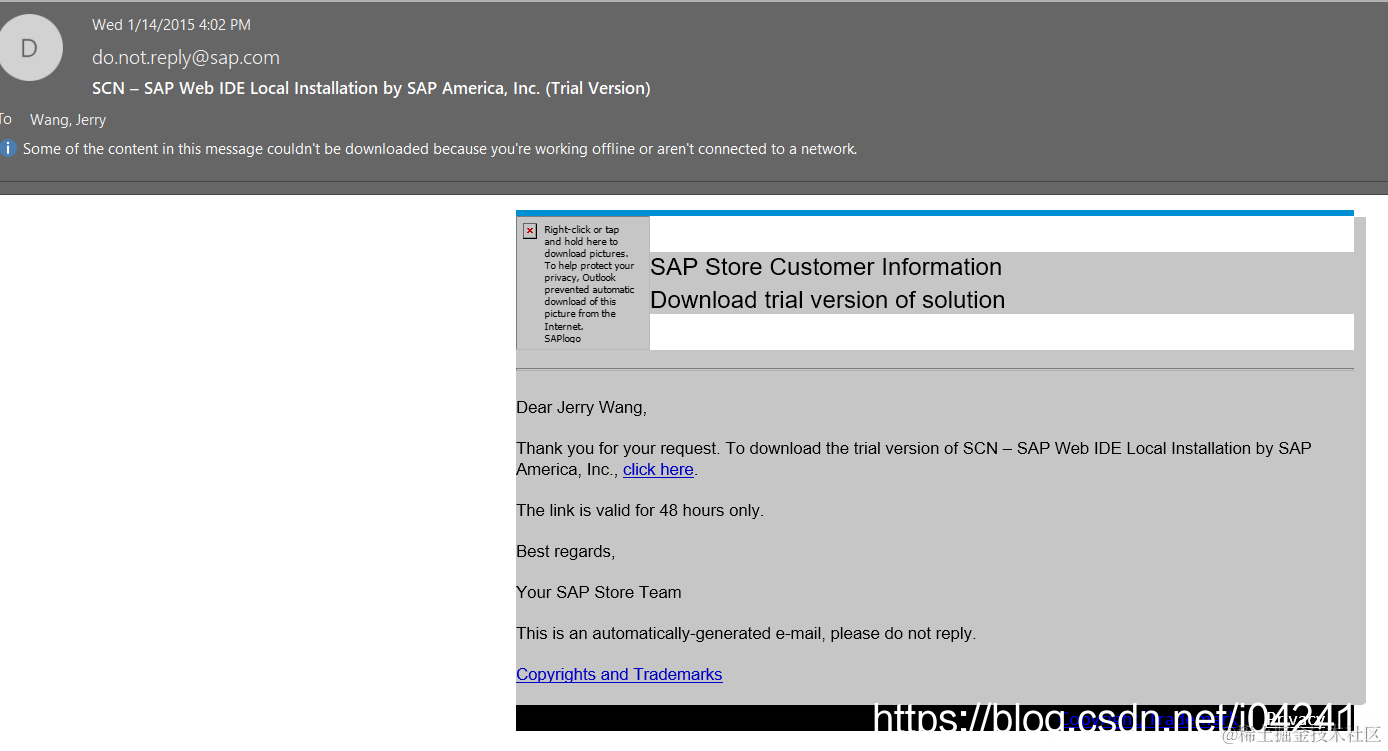Screen dimensions: 1388x751
Task: Click the automatically-generated e-mail notice text
Action: click(746, 633)
